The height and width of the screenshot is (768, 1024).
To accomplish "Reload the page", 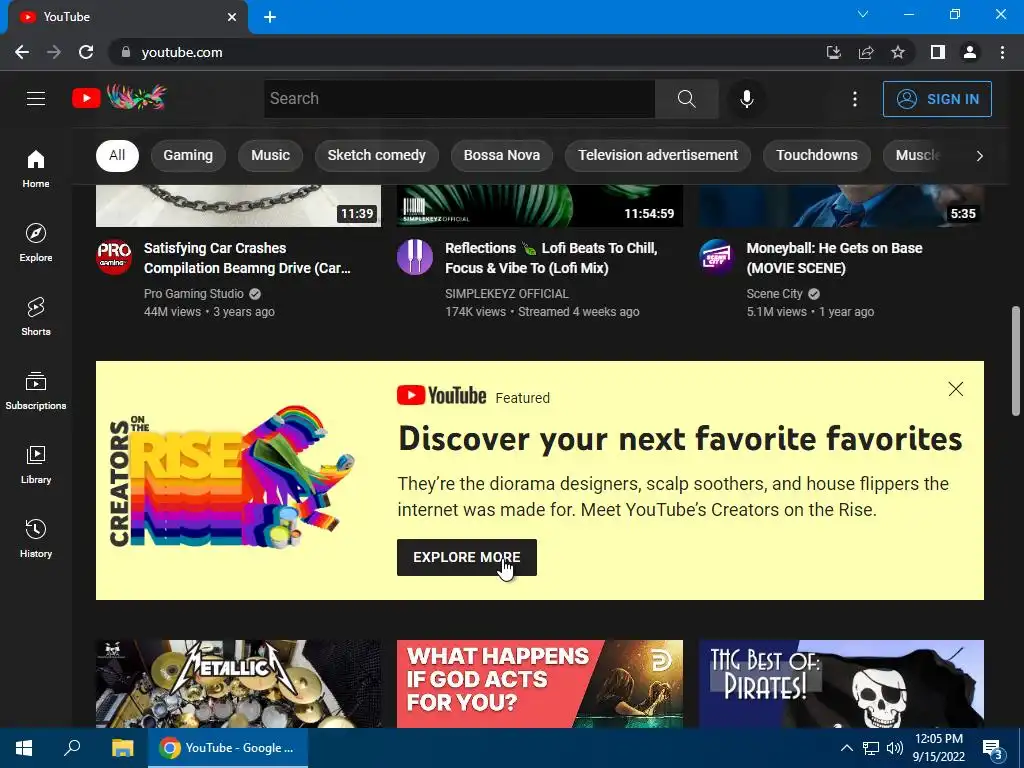I will [86, 52].
